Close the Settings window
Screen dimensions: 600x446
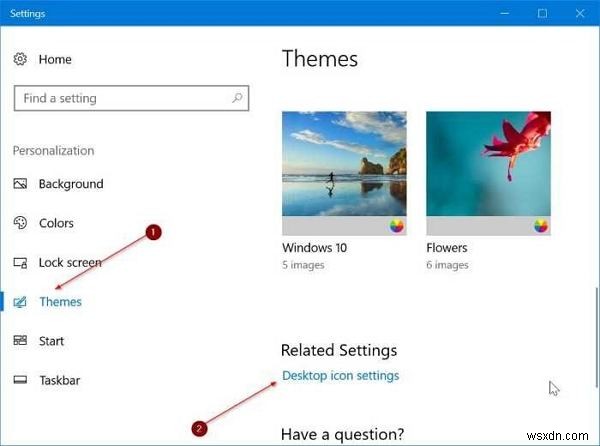point(580,13)
